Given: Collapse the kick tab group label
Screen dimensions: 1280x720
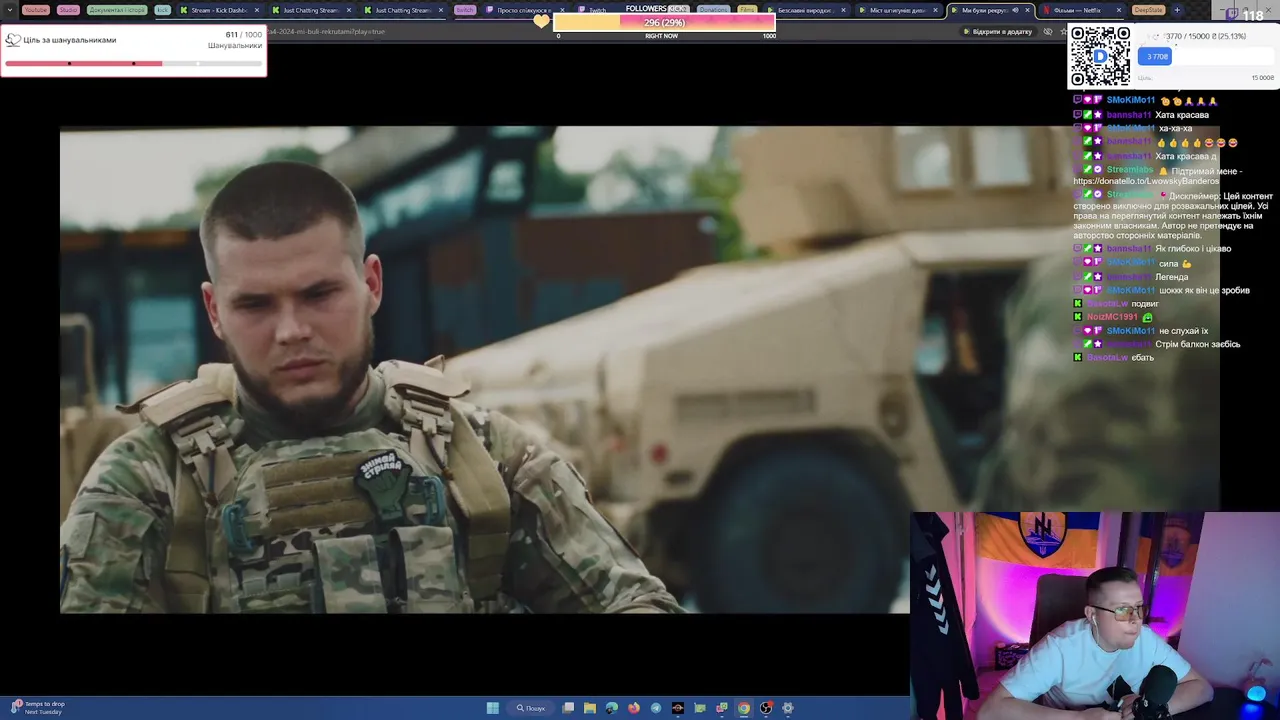Looking at the screenshot, I should pos(163,10).
